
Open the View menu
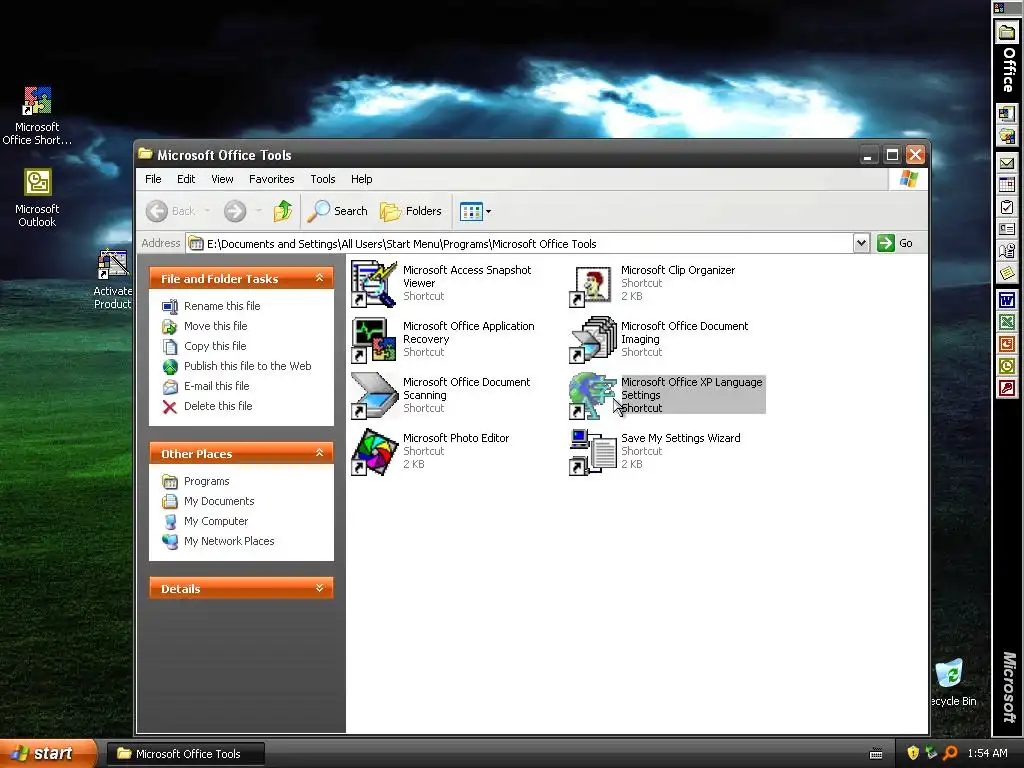[222, 179]
